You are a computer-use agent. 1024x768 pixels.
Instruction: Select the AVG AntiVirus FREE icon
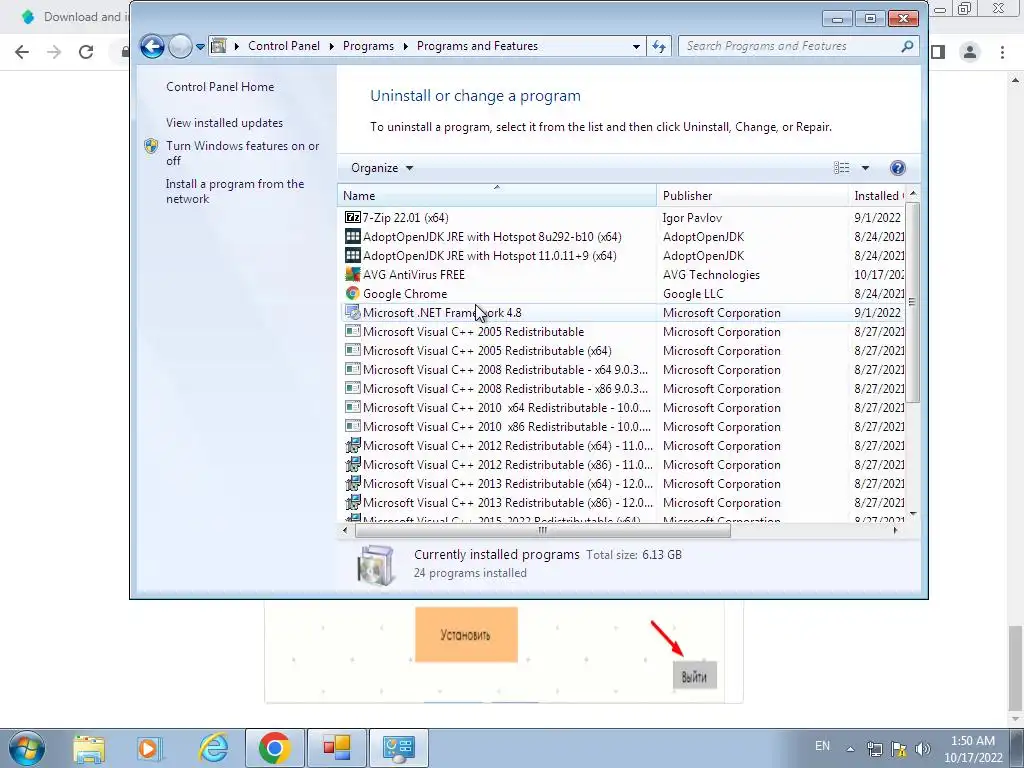click(353, 274)
